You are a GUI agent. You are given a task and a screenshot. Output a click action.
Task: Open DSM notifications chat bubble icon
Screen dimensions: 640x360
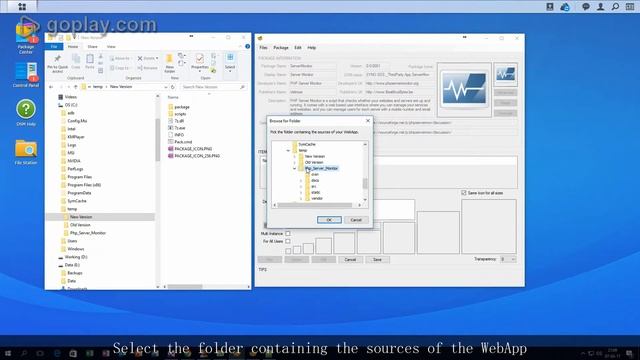click(x=586, y=7)
